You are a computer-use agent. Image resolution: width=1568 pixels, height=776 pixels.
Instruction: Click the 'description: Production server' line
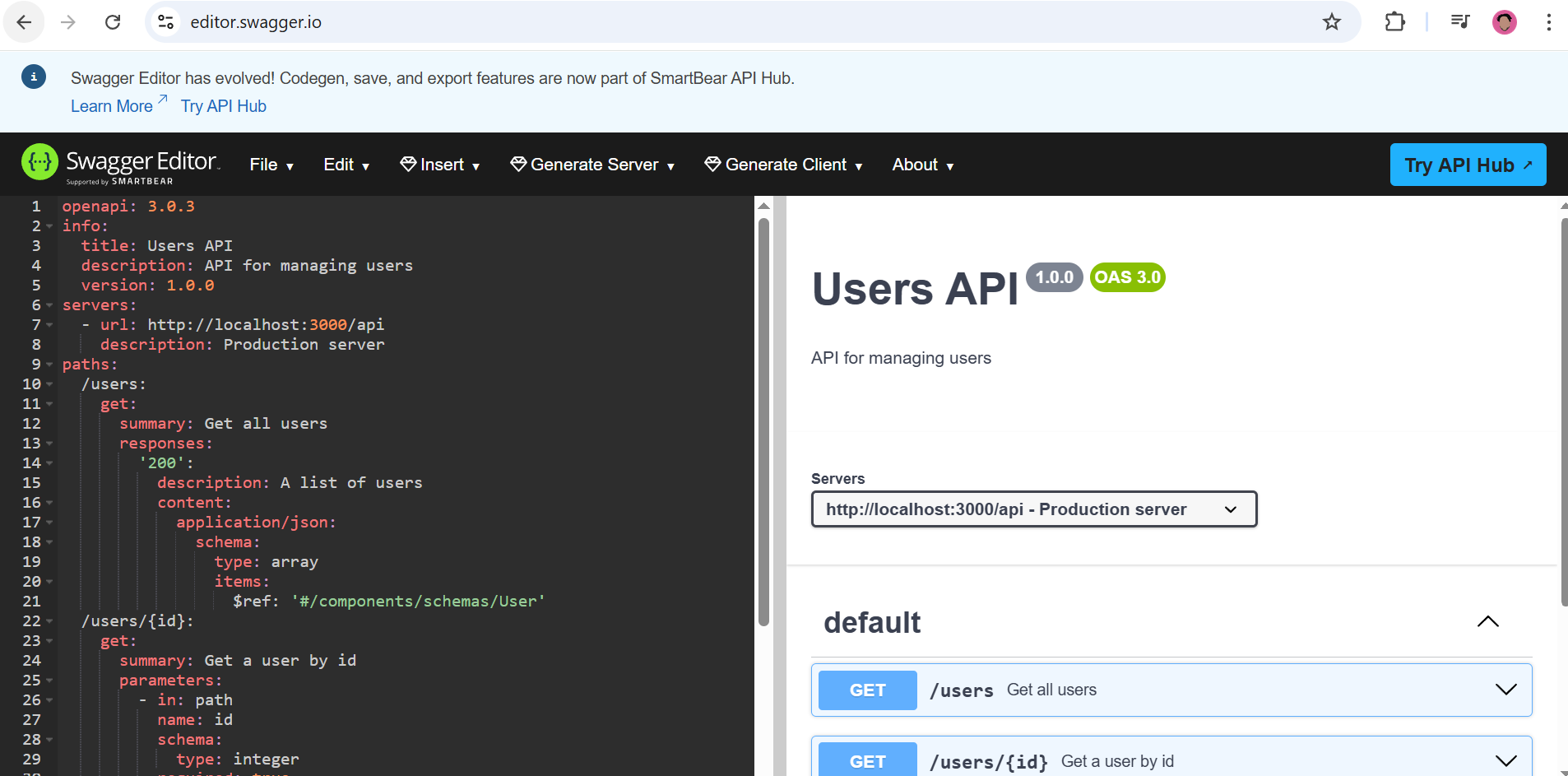(242, 345)
